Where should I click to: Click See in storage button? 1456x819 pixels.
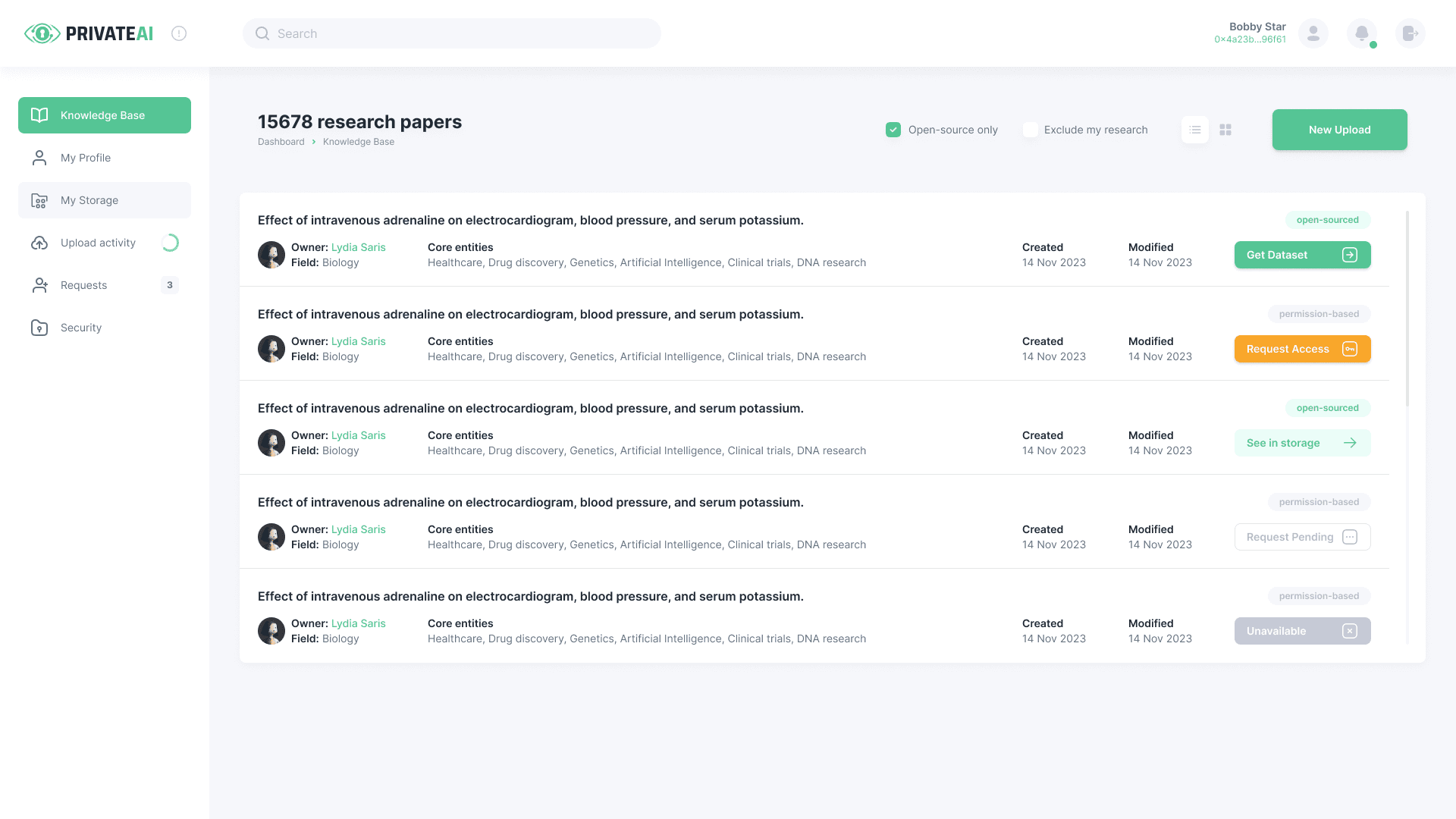1302,443
